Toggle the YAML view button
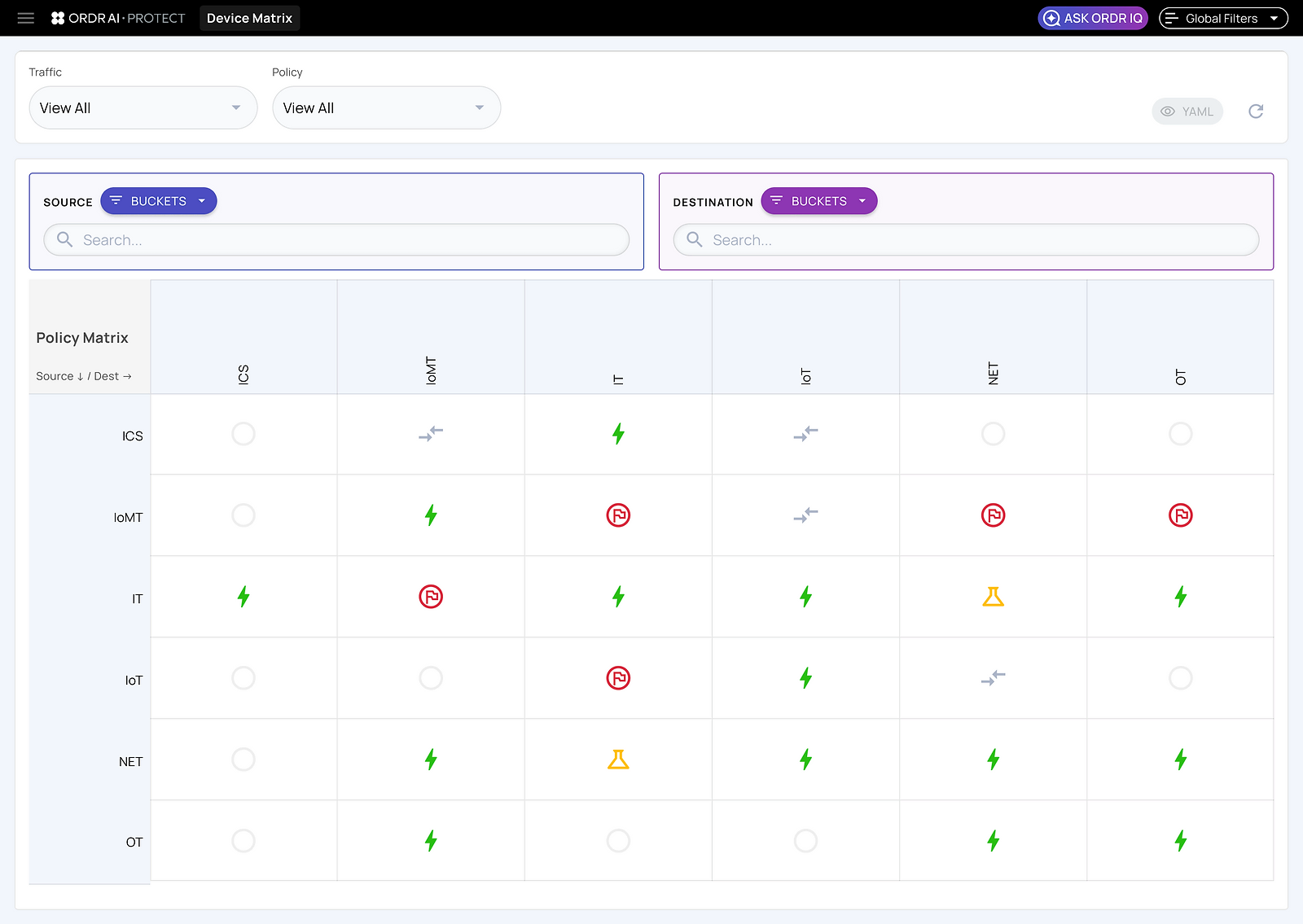The width and height of the screenshot is (1303, 924). [1187, 112]
